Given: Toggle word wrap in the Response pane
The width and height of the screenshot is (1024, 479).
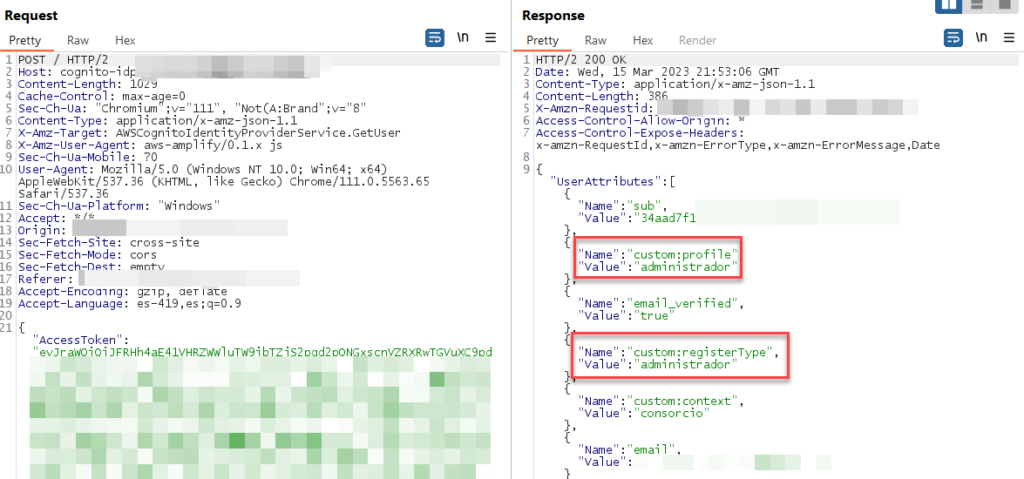Looking at the screenshot, I should pos(953,38).
